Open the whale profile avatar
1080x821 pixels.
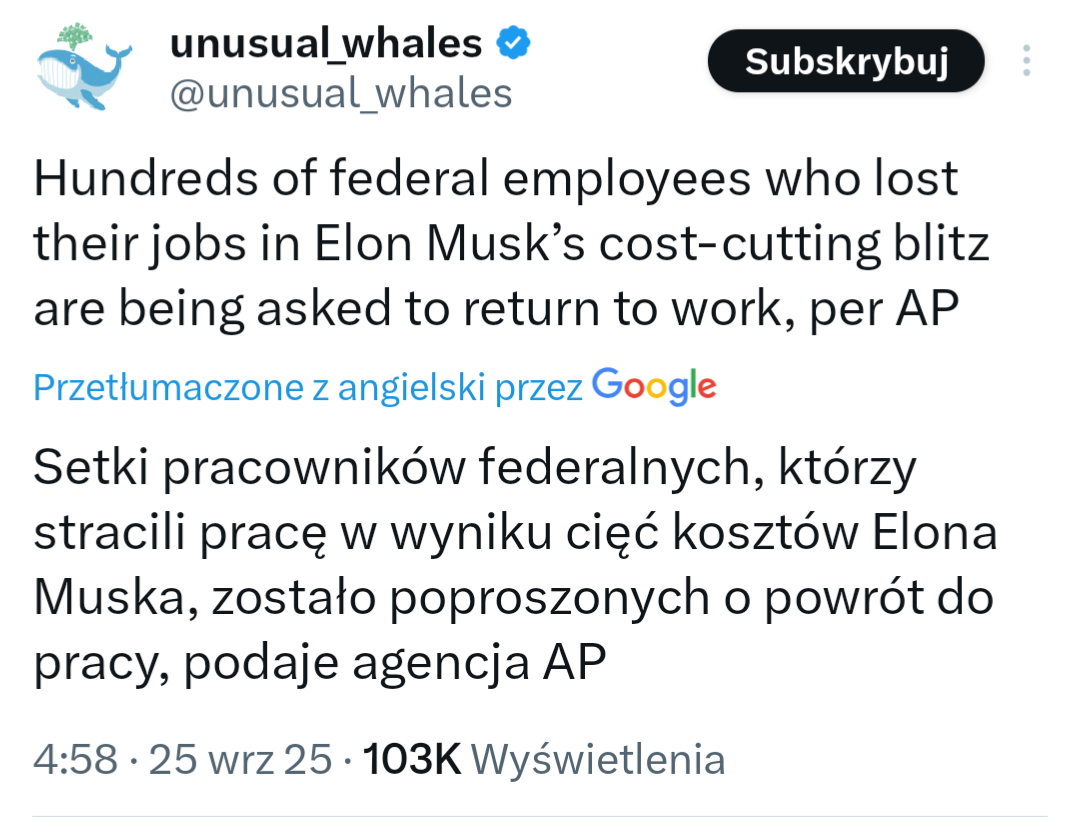click(85, 67)
